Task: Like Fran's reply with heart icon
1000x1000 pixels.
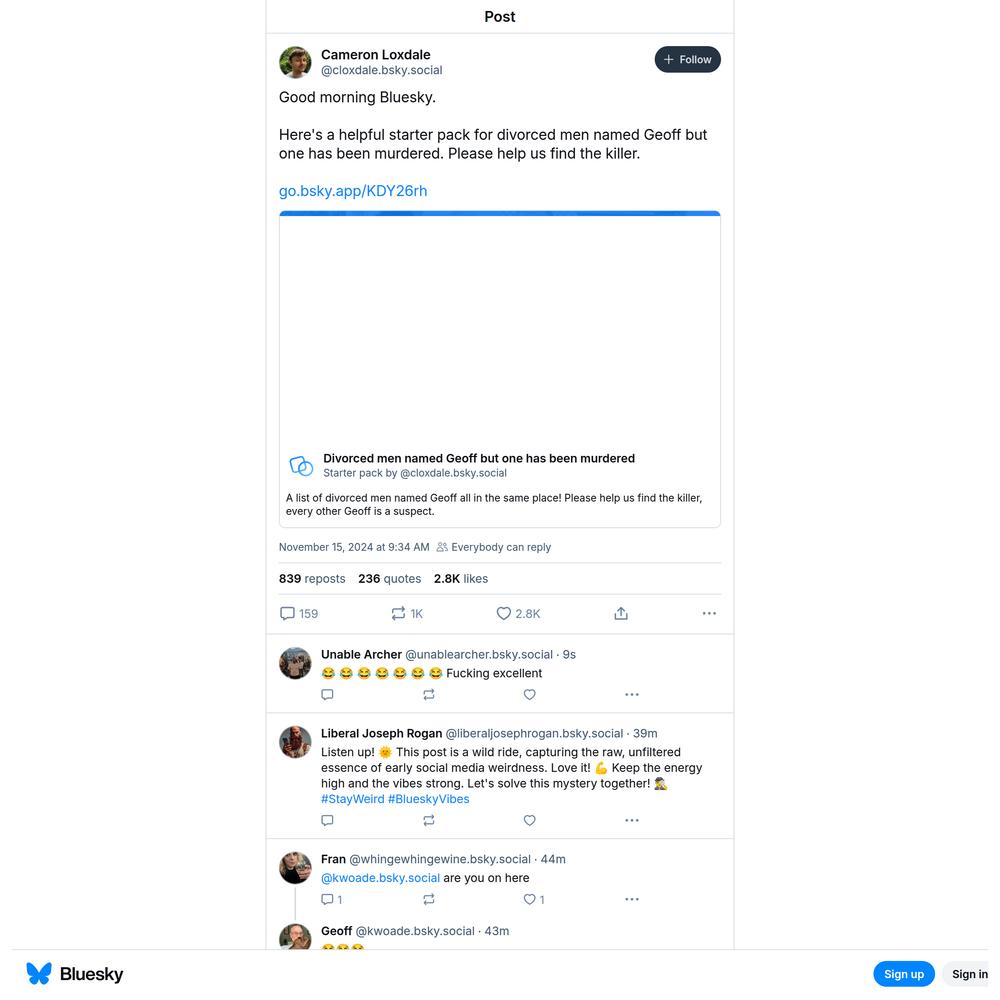Action: (534, 899)
